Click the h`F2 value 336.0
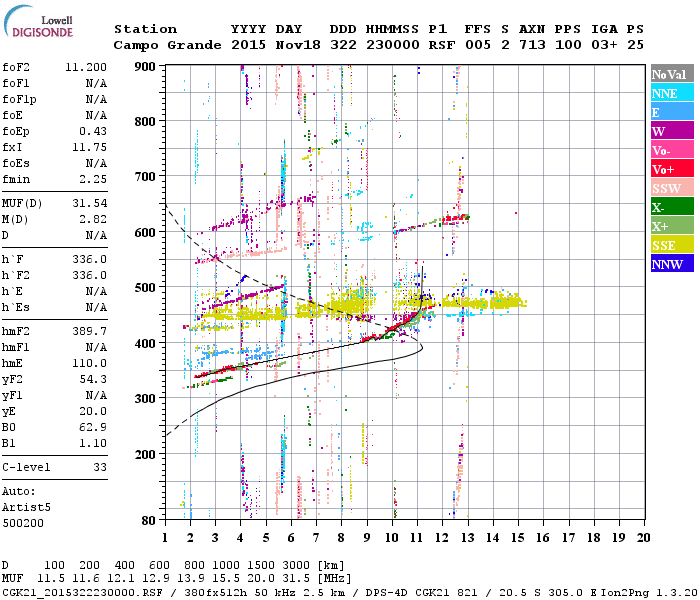The image size is (700, 600). (89, 275)
